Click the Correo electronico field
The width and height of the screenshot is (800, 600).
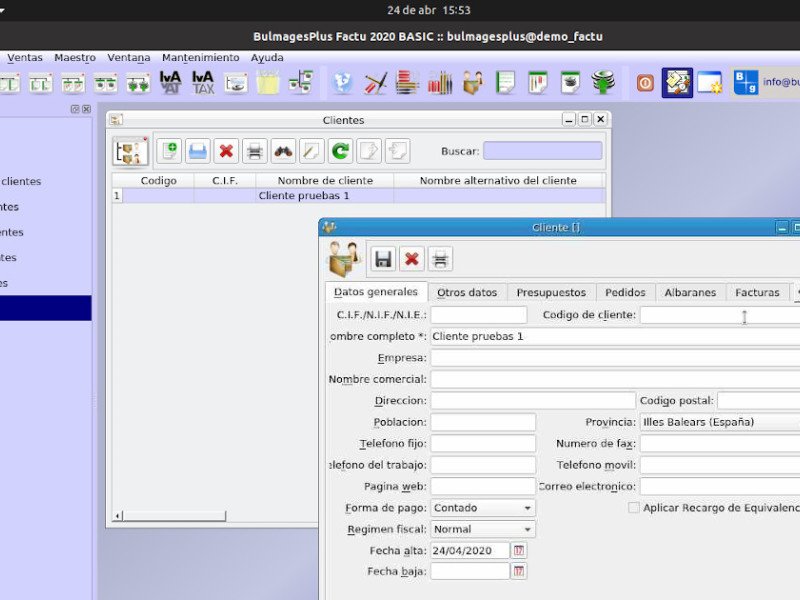(720, 486)
